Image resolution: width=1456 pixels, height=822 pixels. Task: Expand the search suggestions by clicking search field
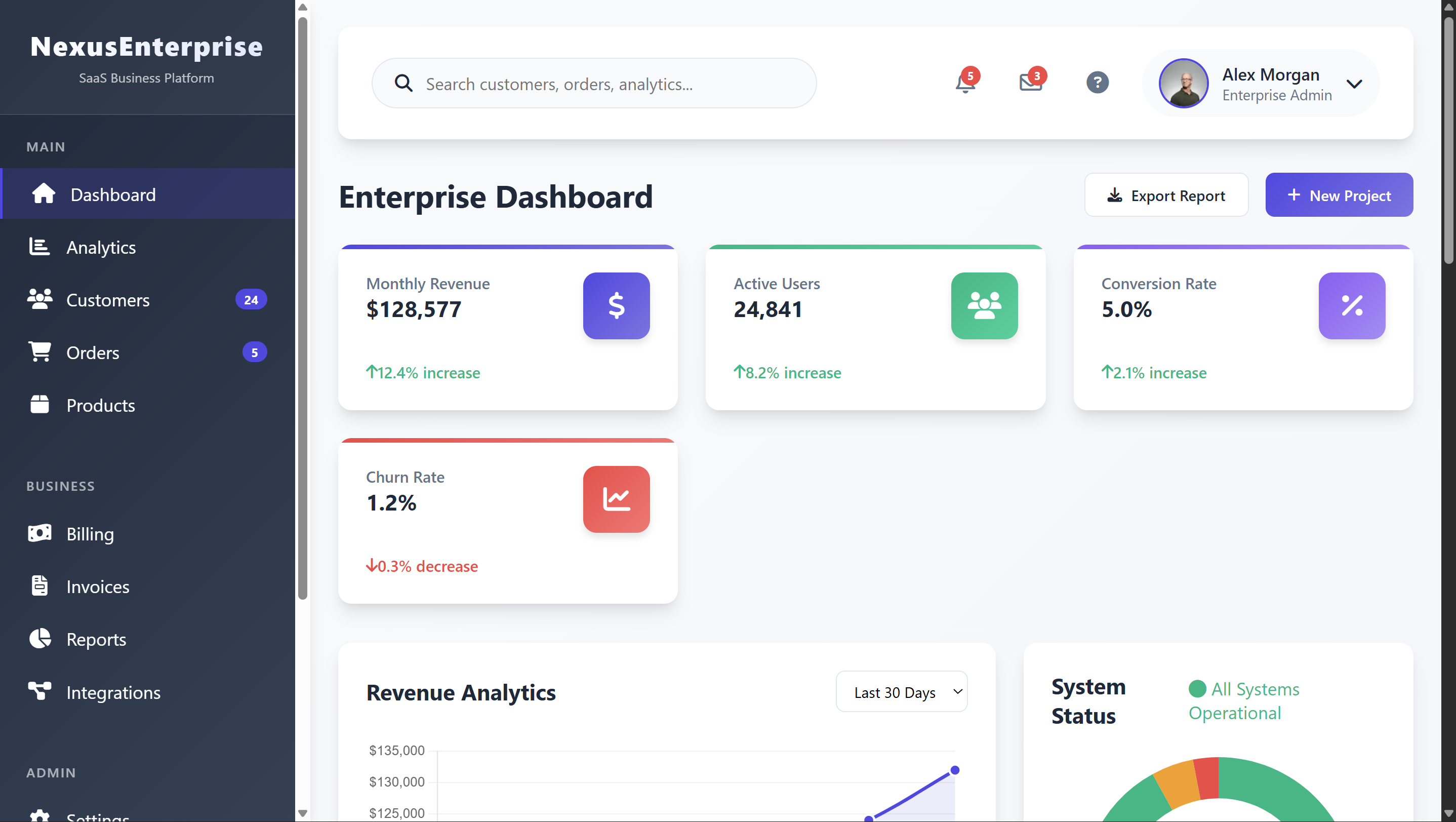coord(592,83)
